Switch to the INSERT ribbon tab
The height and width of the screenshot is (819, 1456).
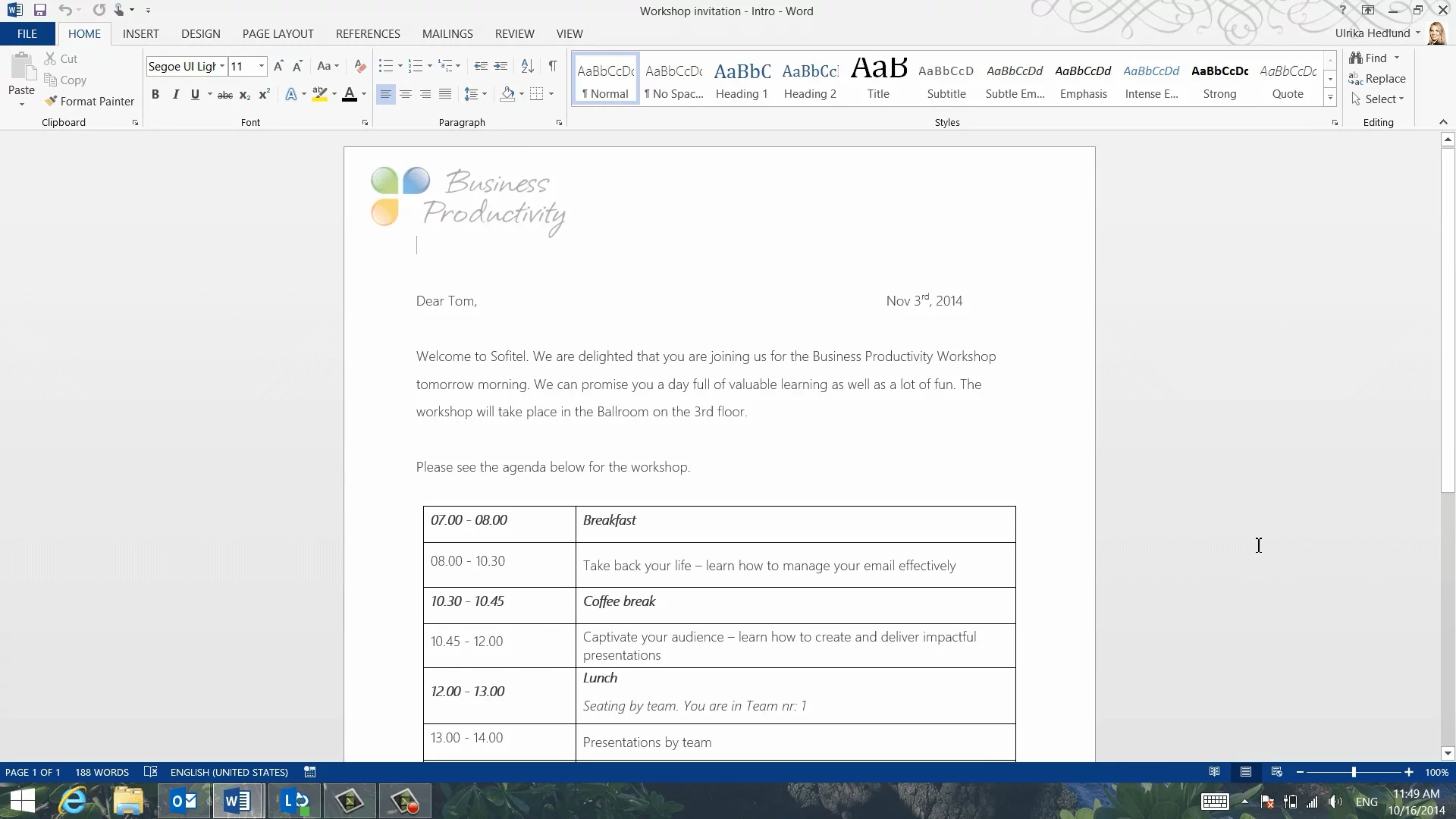click(x=140, y=34)
